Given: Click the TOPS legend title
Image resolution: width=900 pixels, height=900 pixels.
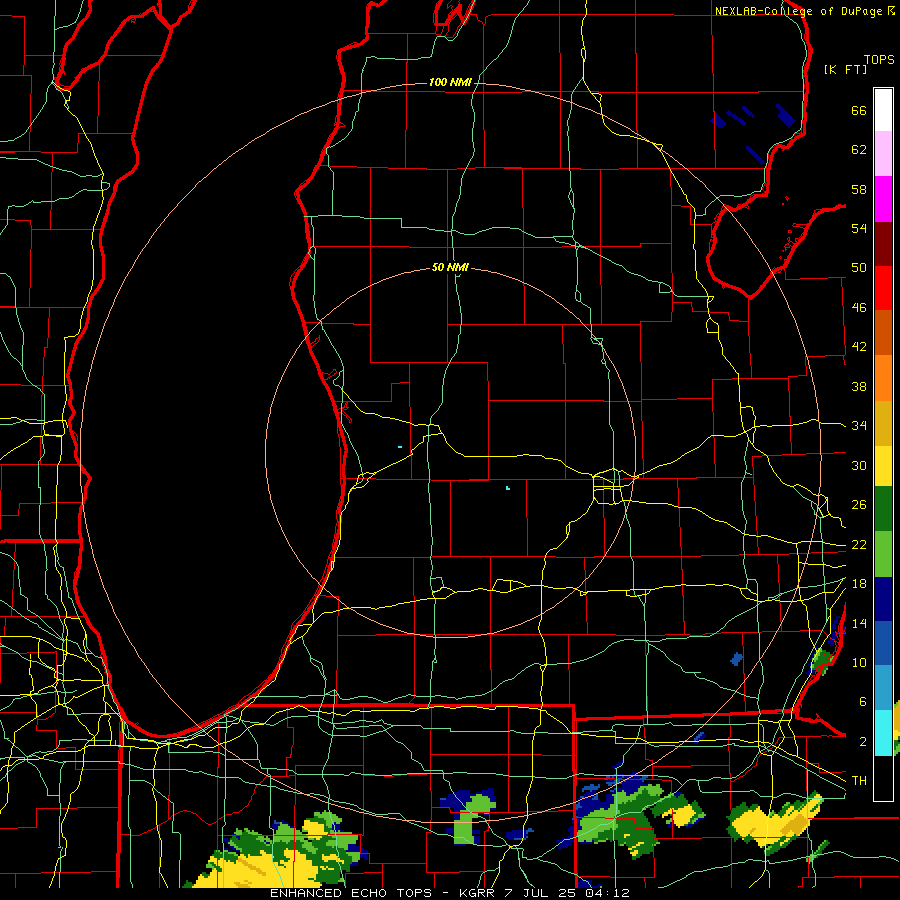Looking at the screenshot, I should pos(879,60).
